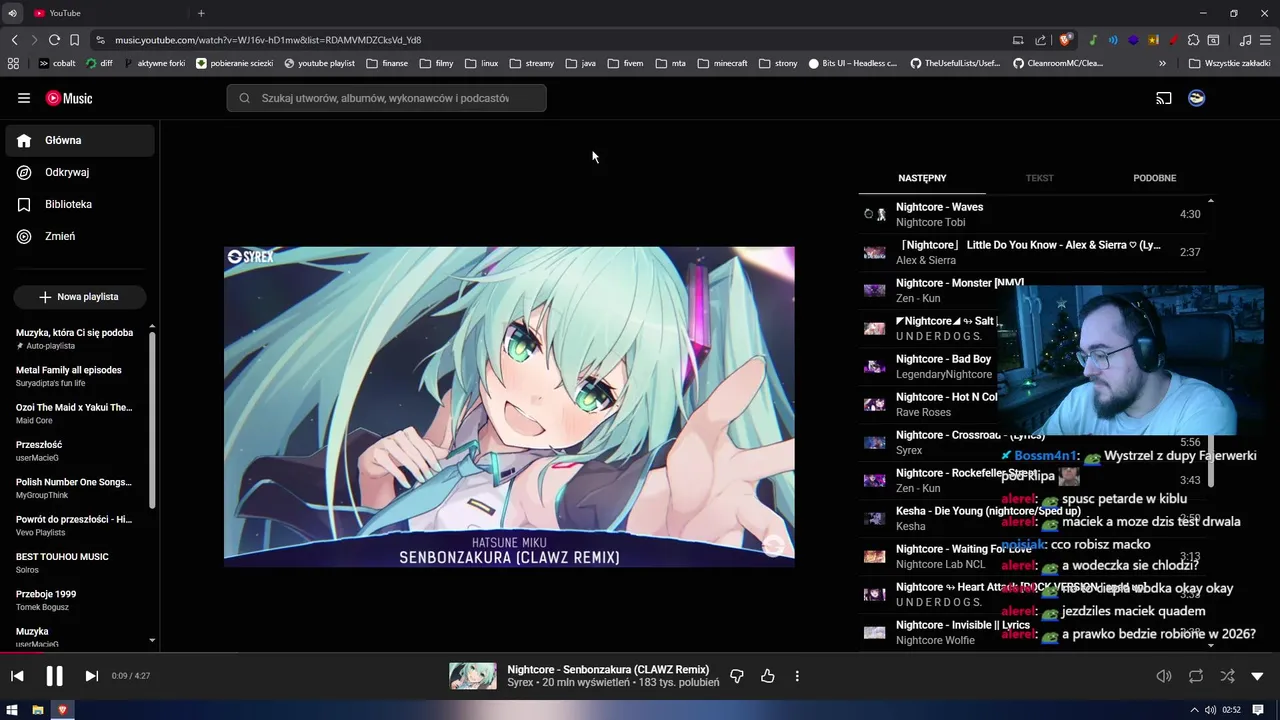Open Wszystkie zakładki folder
The width and height of the screenshot is (1280, 720).
click(x=1229, y=63)
